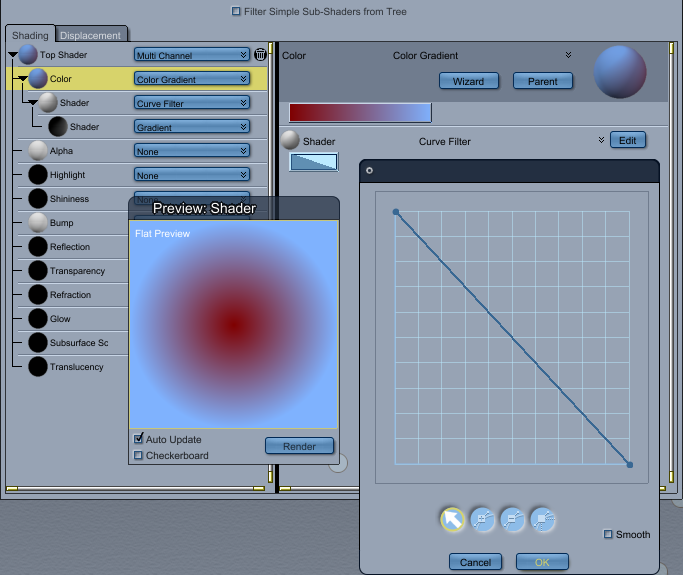Click the small circle in curve dialog header
The image size is (683, 575).
[369, 170]
